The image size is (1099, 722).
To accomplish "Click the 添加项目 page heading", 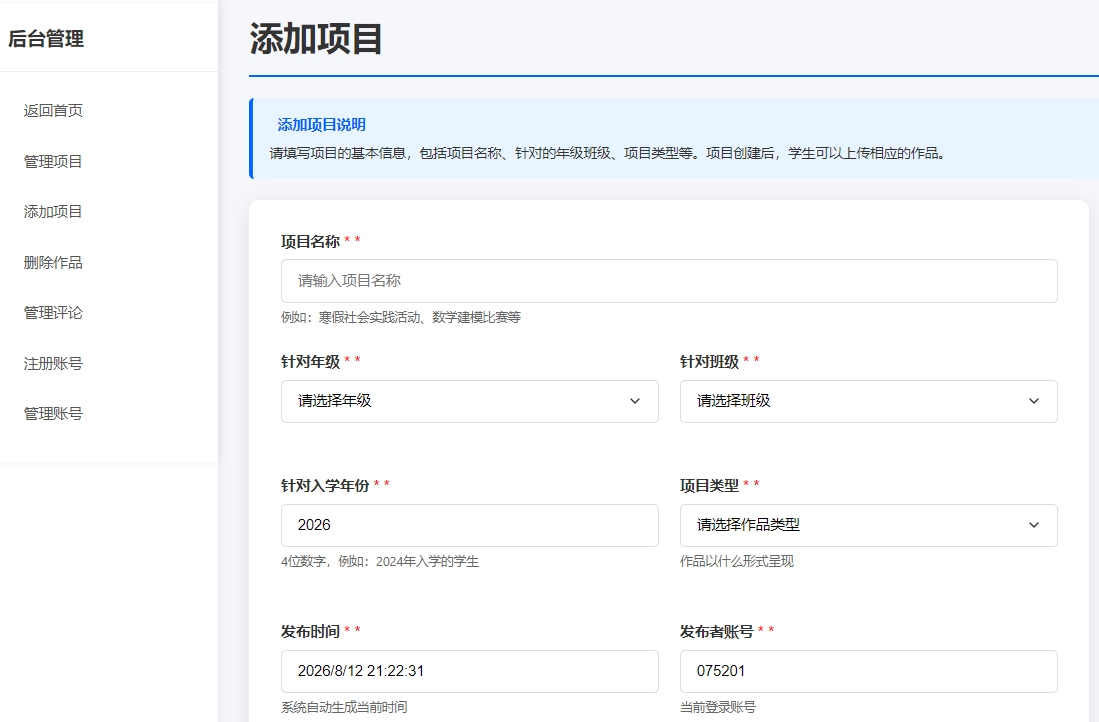I will 316,39.
